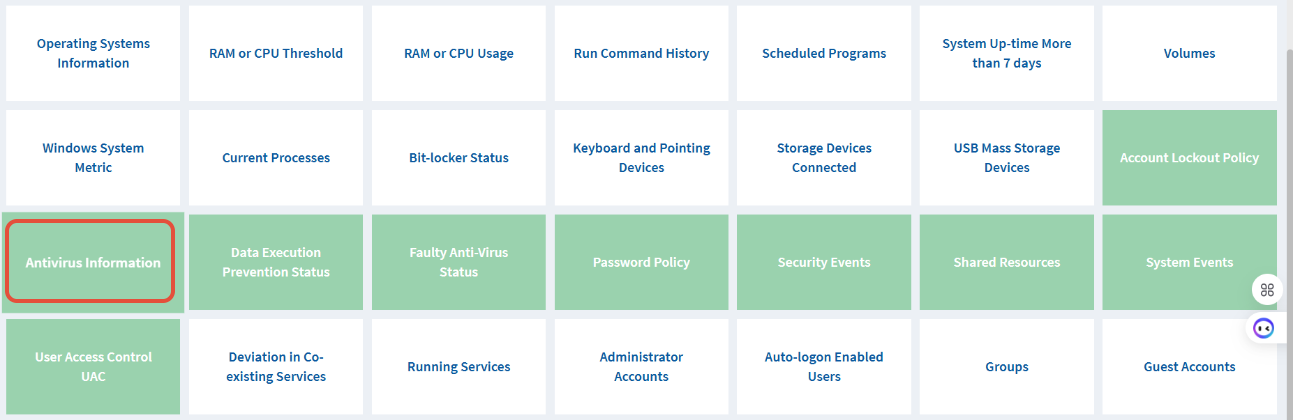Select USB Mass Storage Devices tile
Viewport: 1293px width, 420px height.
pos(1007,158)
